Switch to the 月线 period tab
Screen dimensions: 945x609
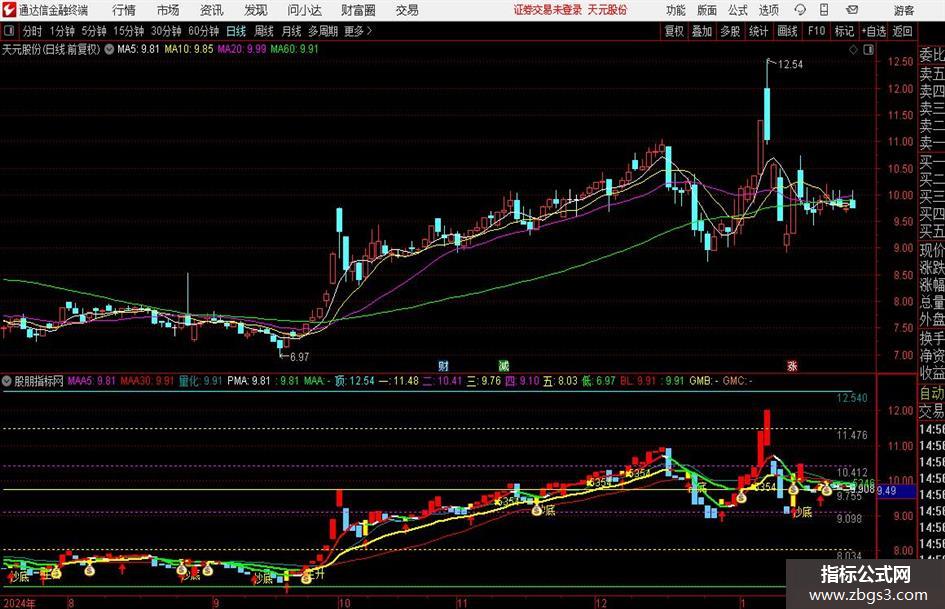coord(292,31)
